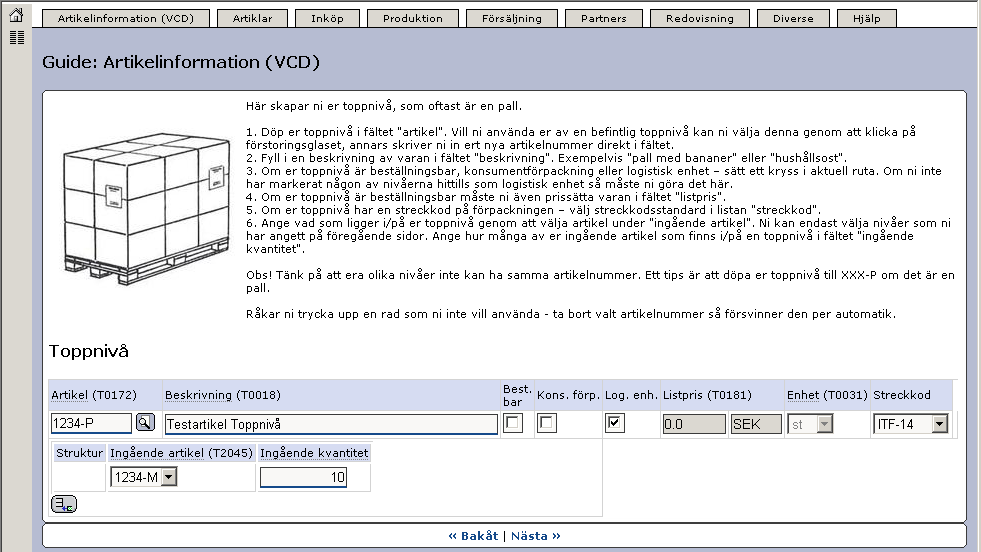The image size is (981, 552).
Task: Go back with the « Bakåt link
Action: click(473, 536)
